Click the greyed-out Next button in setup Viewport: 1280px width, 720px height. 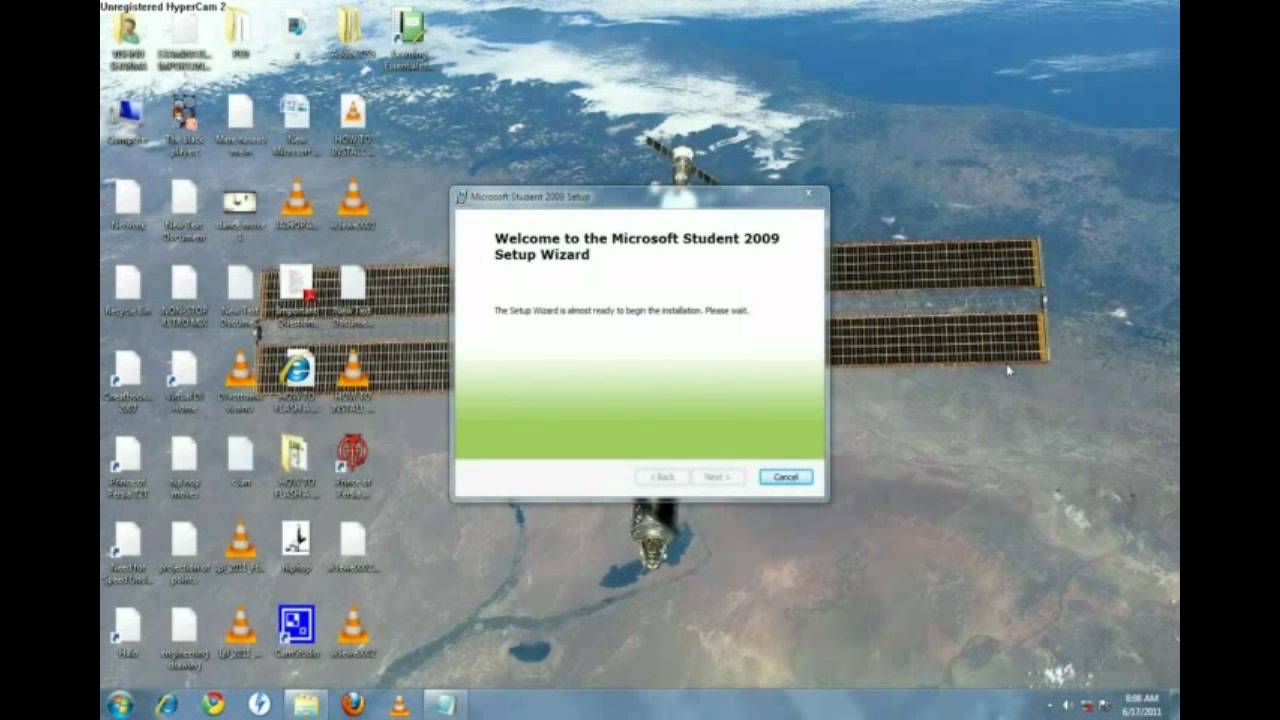point(717,477)
